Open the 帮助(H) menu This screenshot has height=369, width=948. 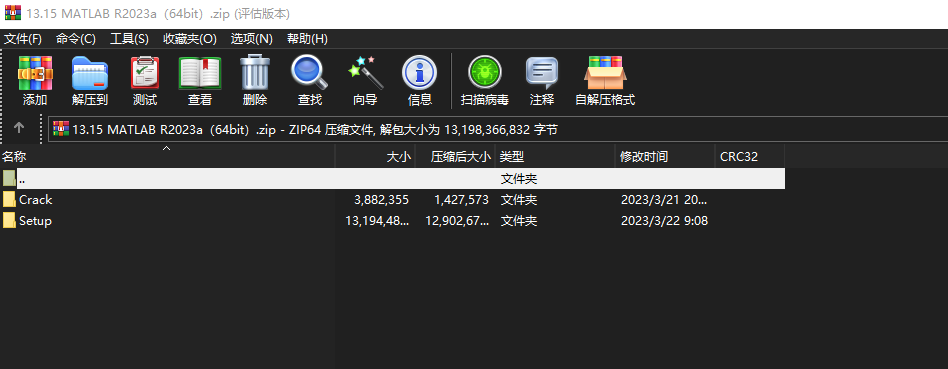click(x=307, y=39)
